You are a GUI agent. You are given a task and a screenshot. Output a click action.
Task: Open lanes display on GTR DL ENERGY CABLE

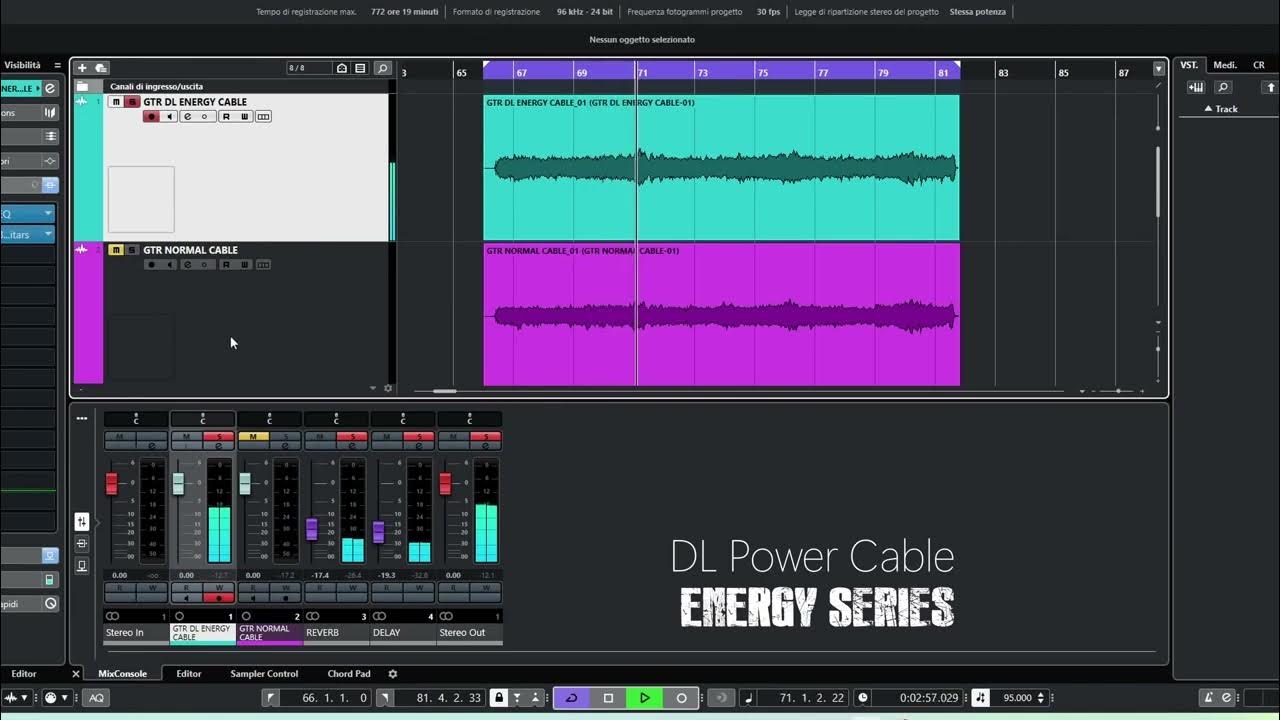263,117
